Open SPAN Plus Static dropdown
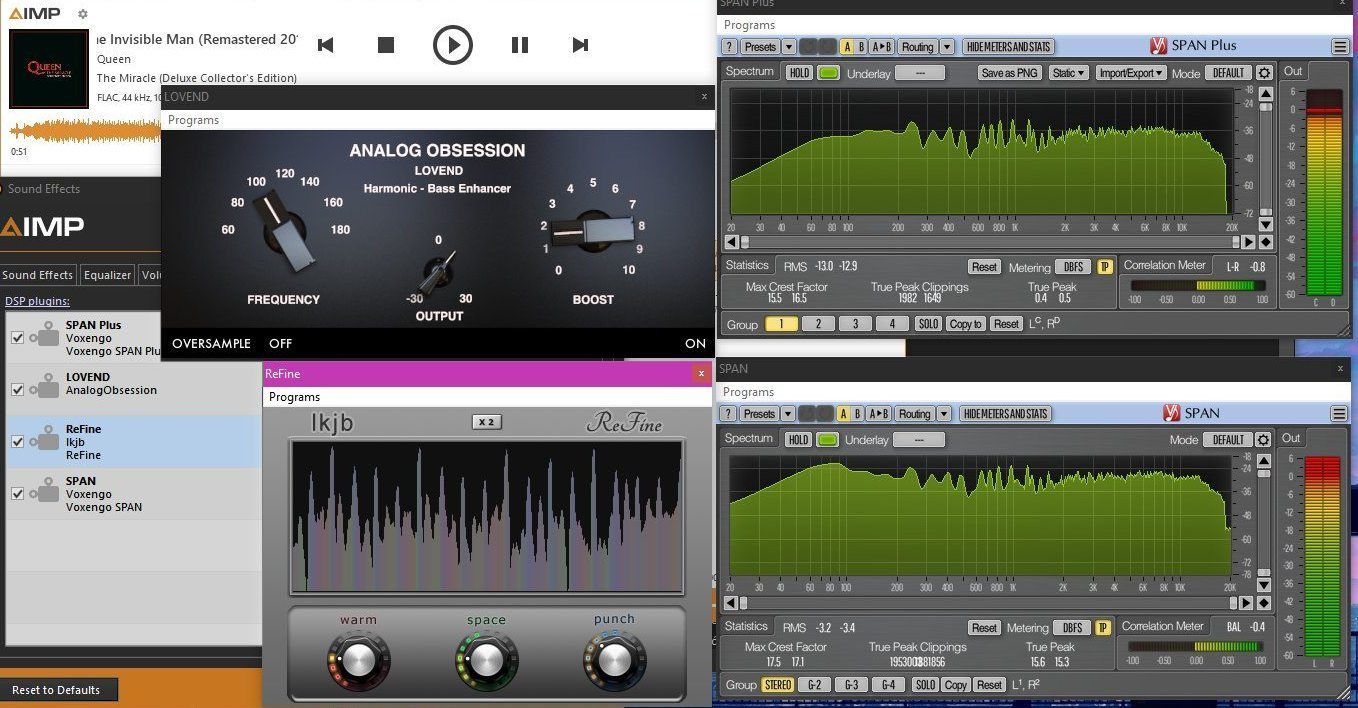This screenshot has height=708, width=1358. pyautogui.click(x=1069, y=73)
